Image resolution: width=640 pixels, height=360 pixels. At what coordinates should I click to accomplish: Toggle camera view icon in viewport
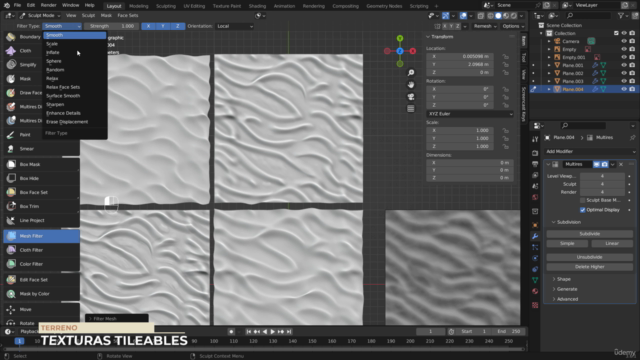click(x=411, y=97)
